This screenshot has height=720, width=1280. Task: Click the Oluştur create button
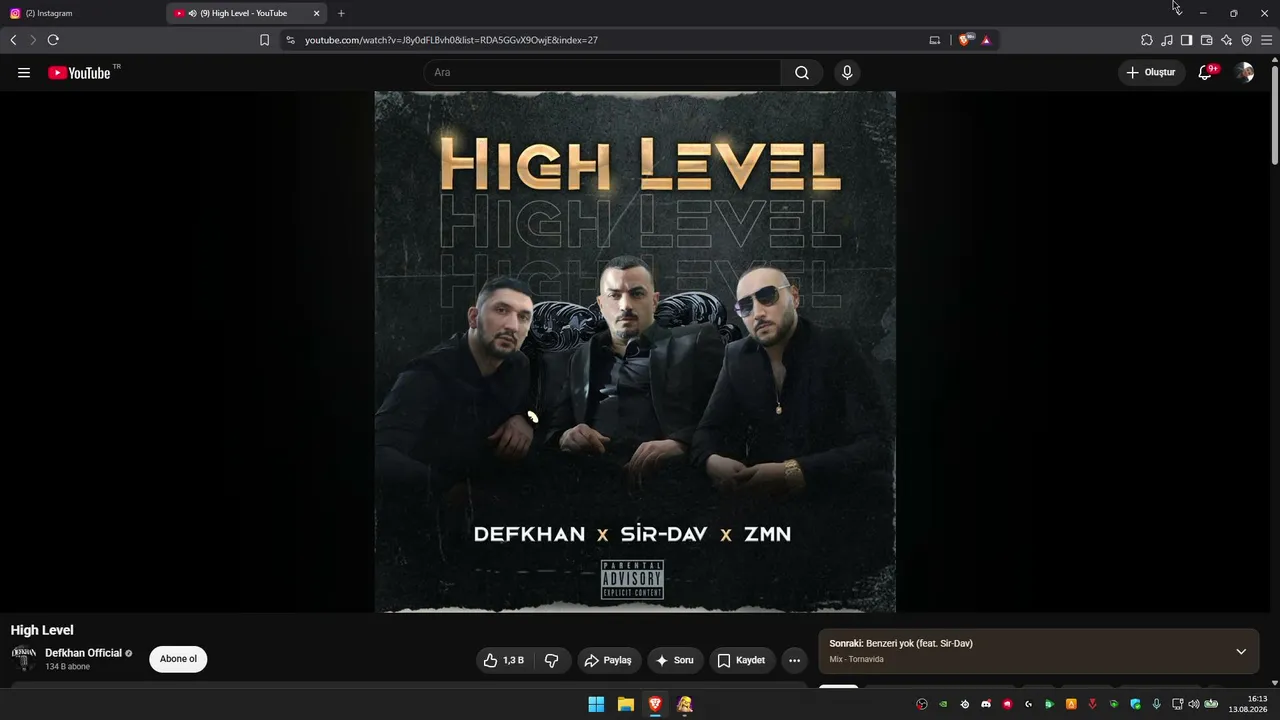[x=1151, y=72]
